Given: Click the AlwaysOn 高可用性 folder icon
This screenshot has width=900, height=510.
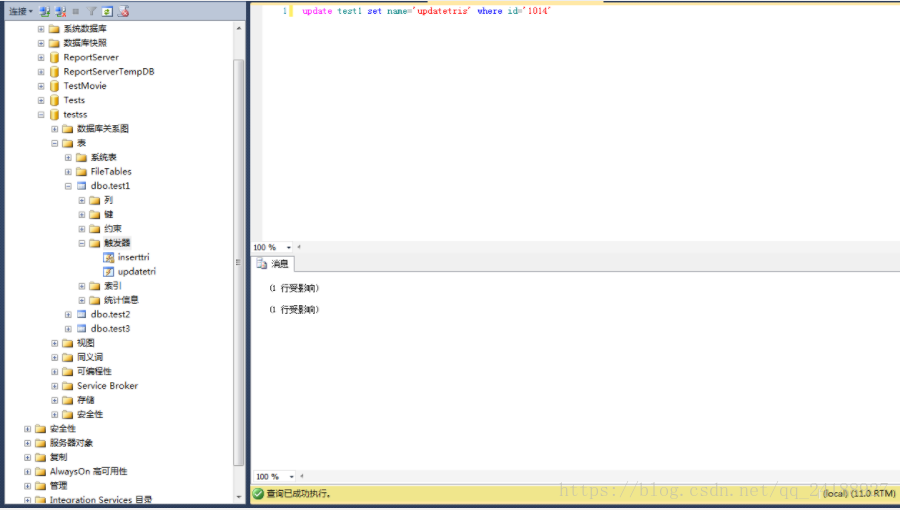Looking at the screenshot, I should click(41, 472).
